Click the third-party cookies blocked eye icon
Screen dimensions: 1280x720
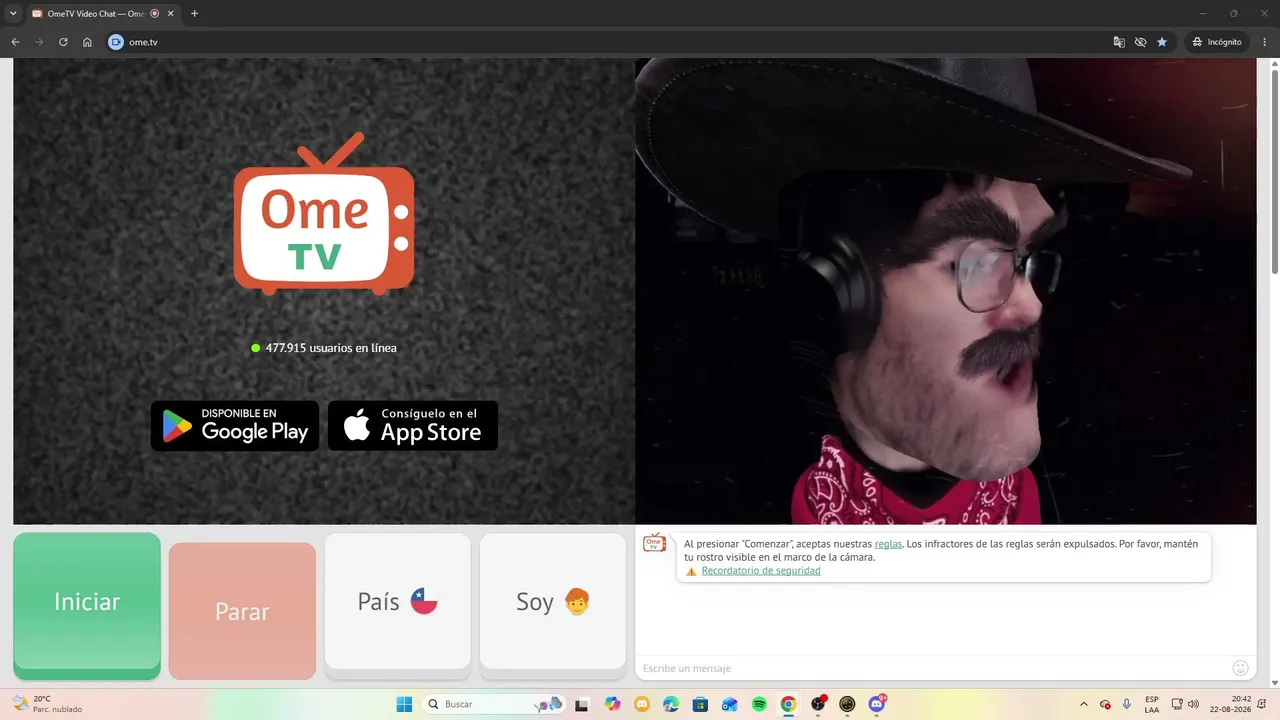[1140, 42]
